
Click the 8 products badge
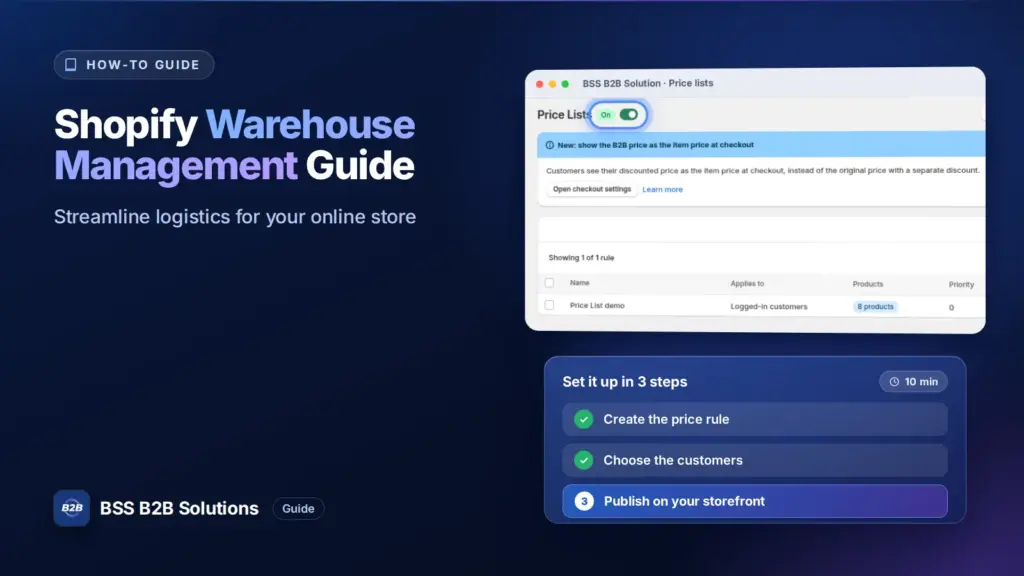[x=875, y=306]
